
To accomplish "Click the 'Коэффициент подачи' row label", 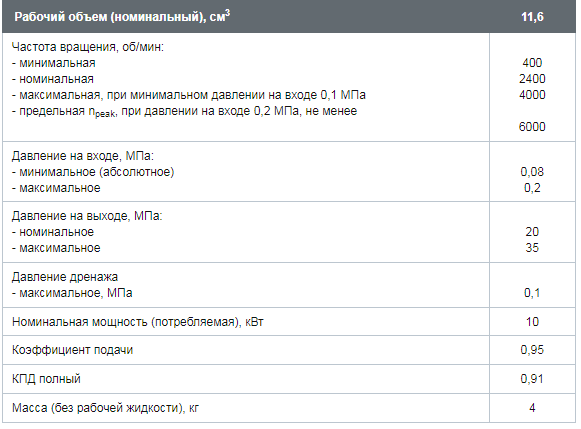I will [73, 350].
